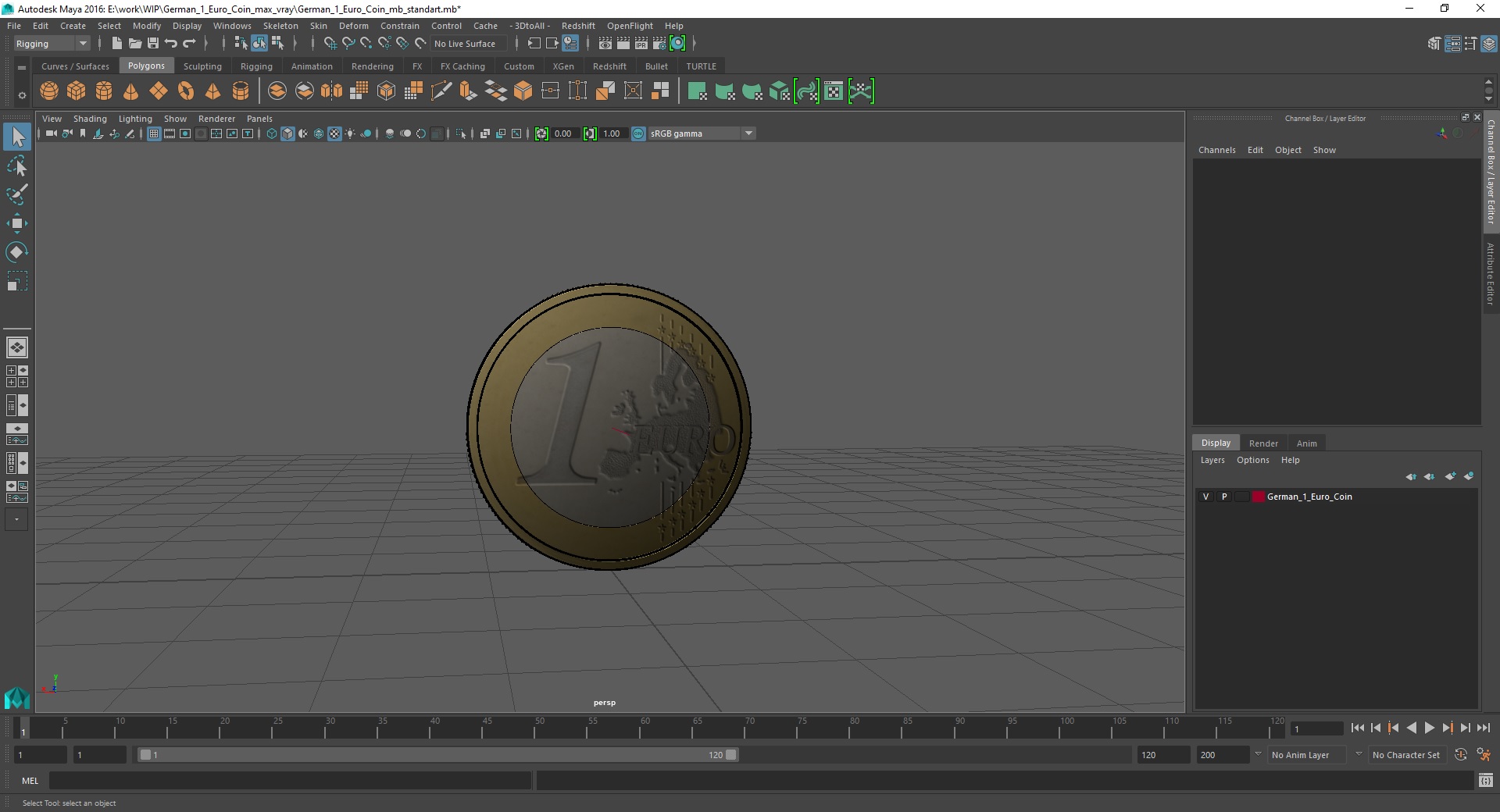Screen dimensions: 1500x812
Task: Toggle textured display in viewport
Action: pos(334,134)
